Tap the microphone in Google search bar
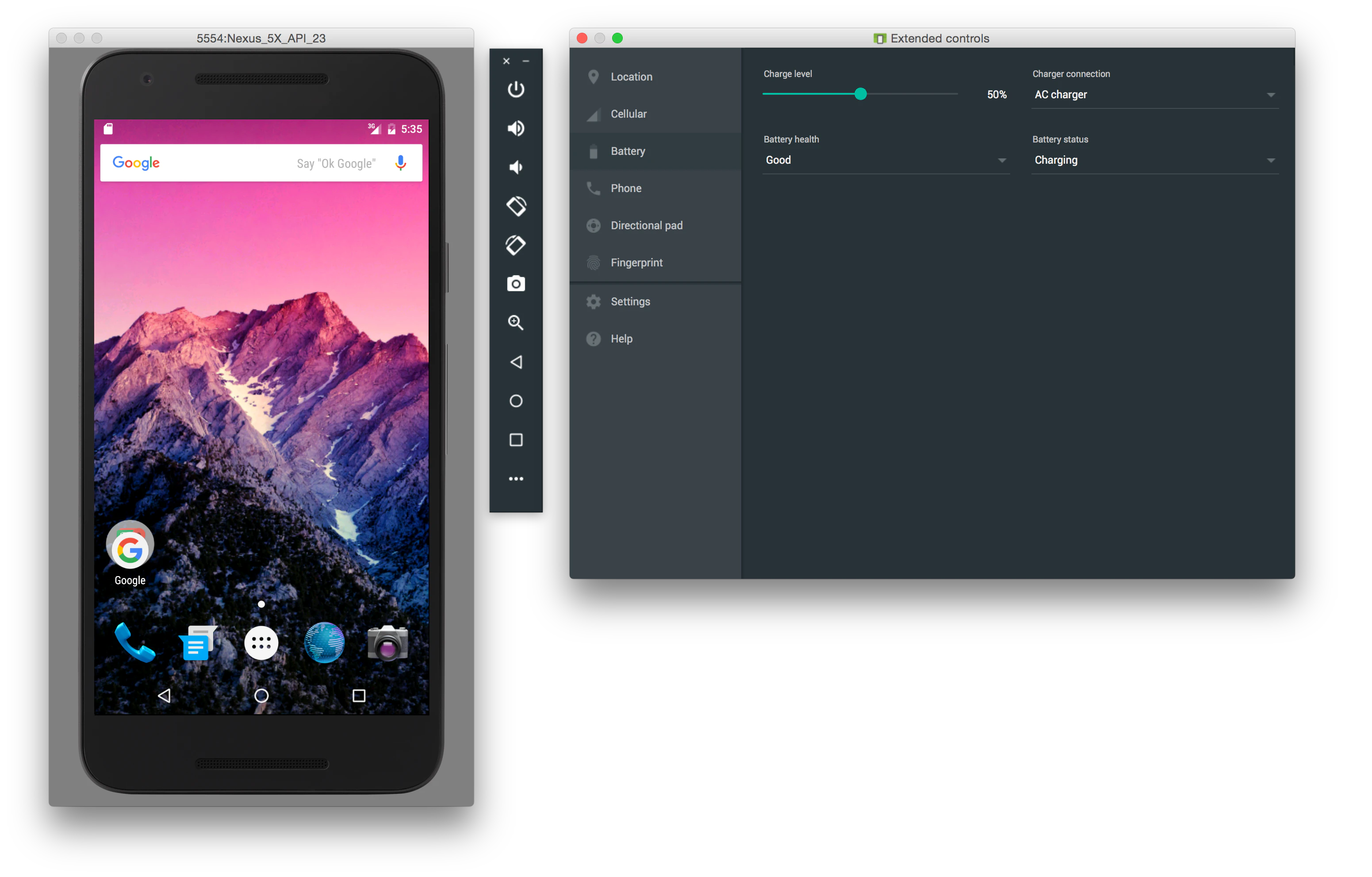1372x877 pixels. [x=401, y=163]
